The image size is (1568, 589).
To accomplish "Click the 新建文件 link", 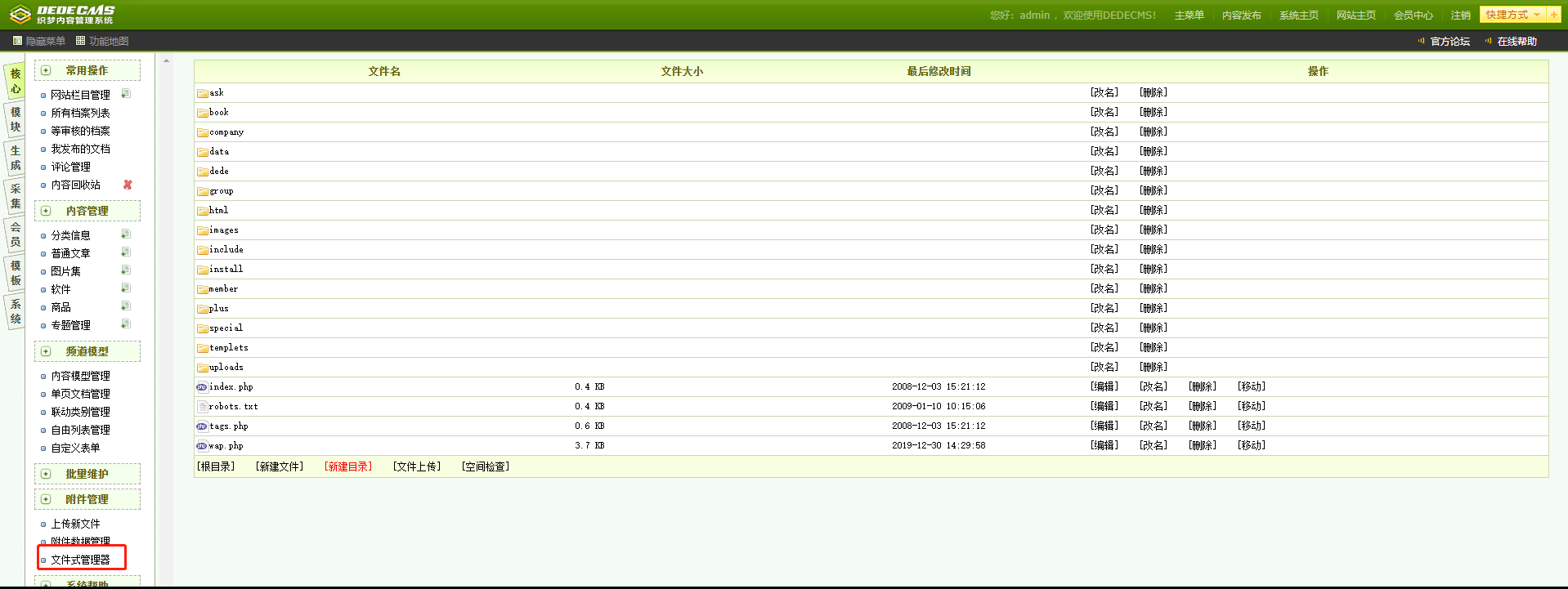I will coord(280,466).
